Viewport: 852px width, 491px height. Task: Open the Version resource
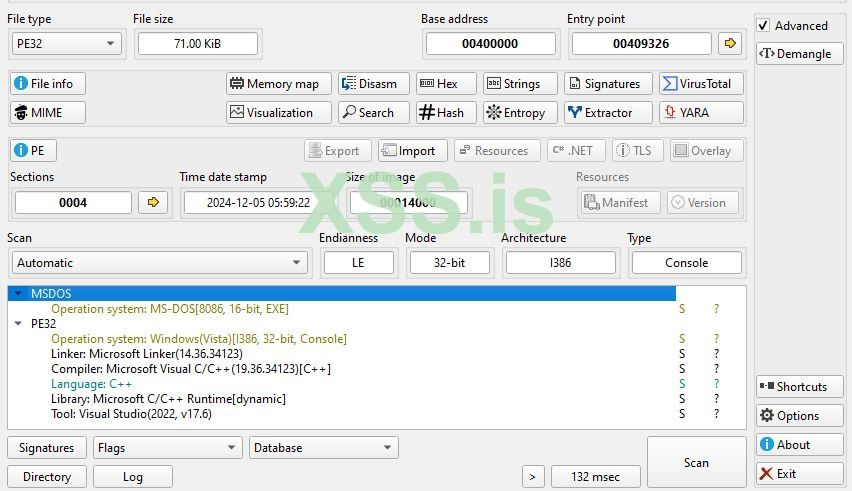(704, 203)
